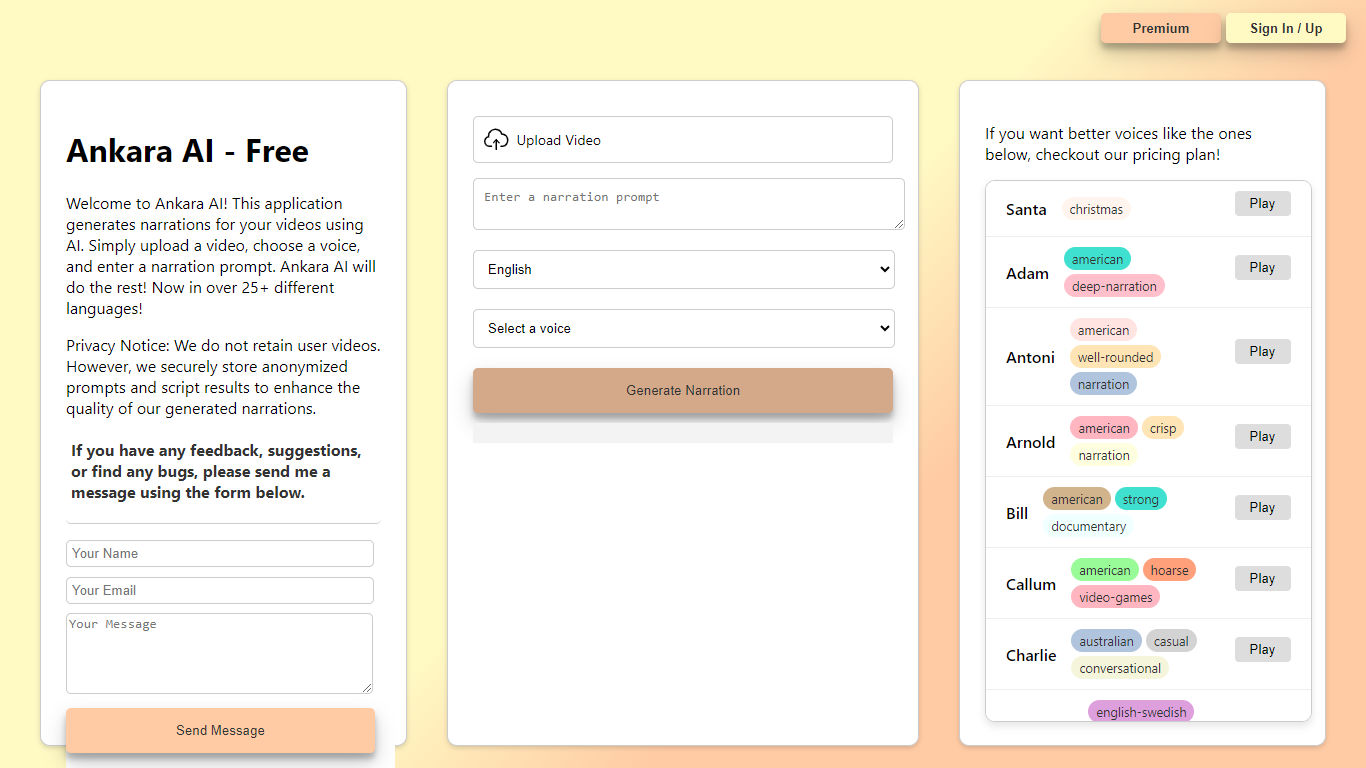The width and height of the screenshot is (1366, 768).
Task: Click Antoni's american tag
Action: click(1103, 330)
